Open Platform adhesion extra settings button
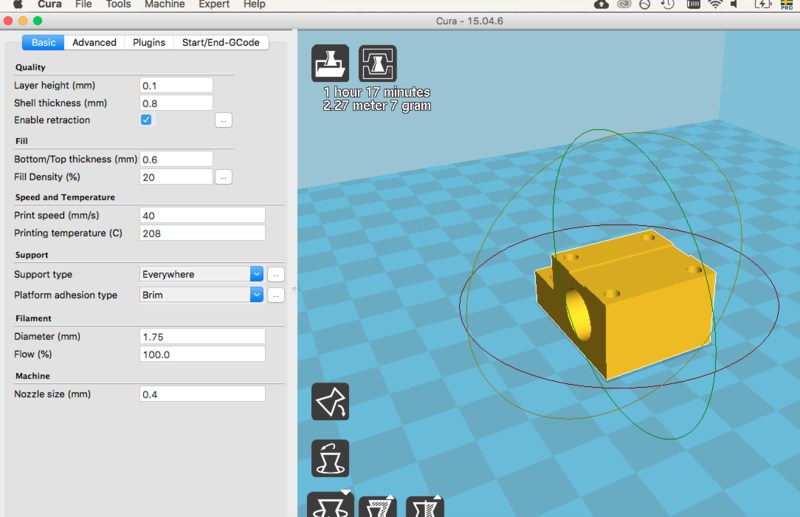Screen dimensions: 800x517 (x=276, y=295)
